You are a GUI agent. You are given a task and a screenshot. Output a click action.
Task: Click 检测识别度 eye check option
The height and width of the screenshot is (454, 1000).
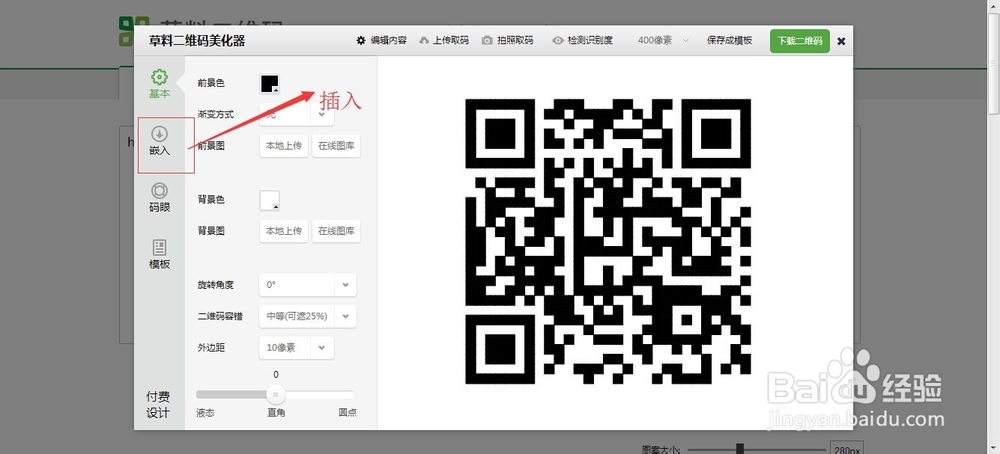tap(582, 40)
